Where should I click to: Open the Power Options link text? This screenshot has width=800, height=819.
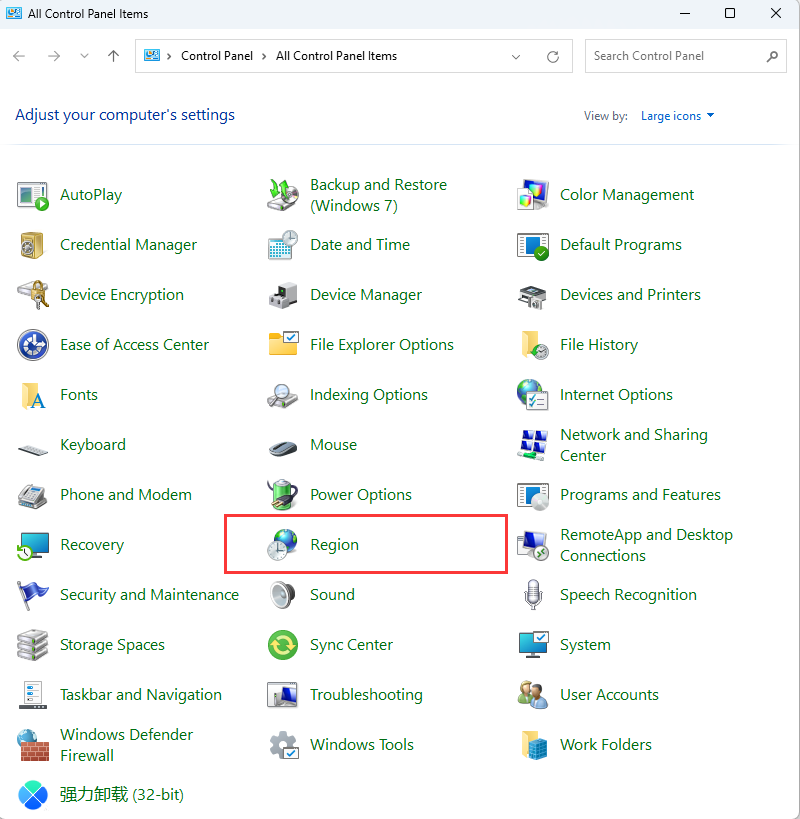coord(361,495)
